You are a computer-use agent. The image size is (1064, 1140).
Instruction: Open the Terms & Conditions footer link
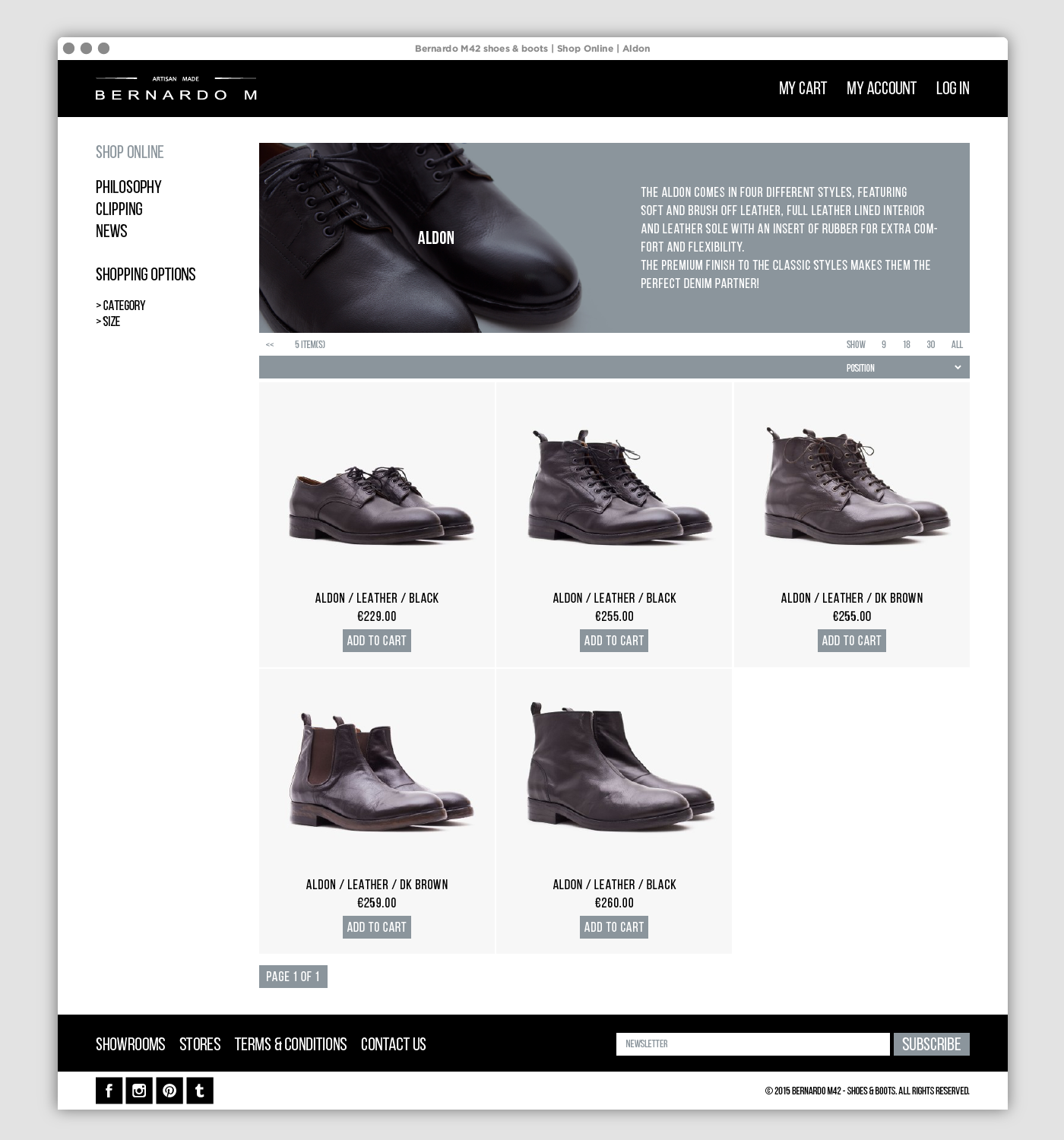(290, 1044)
